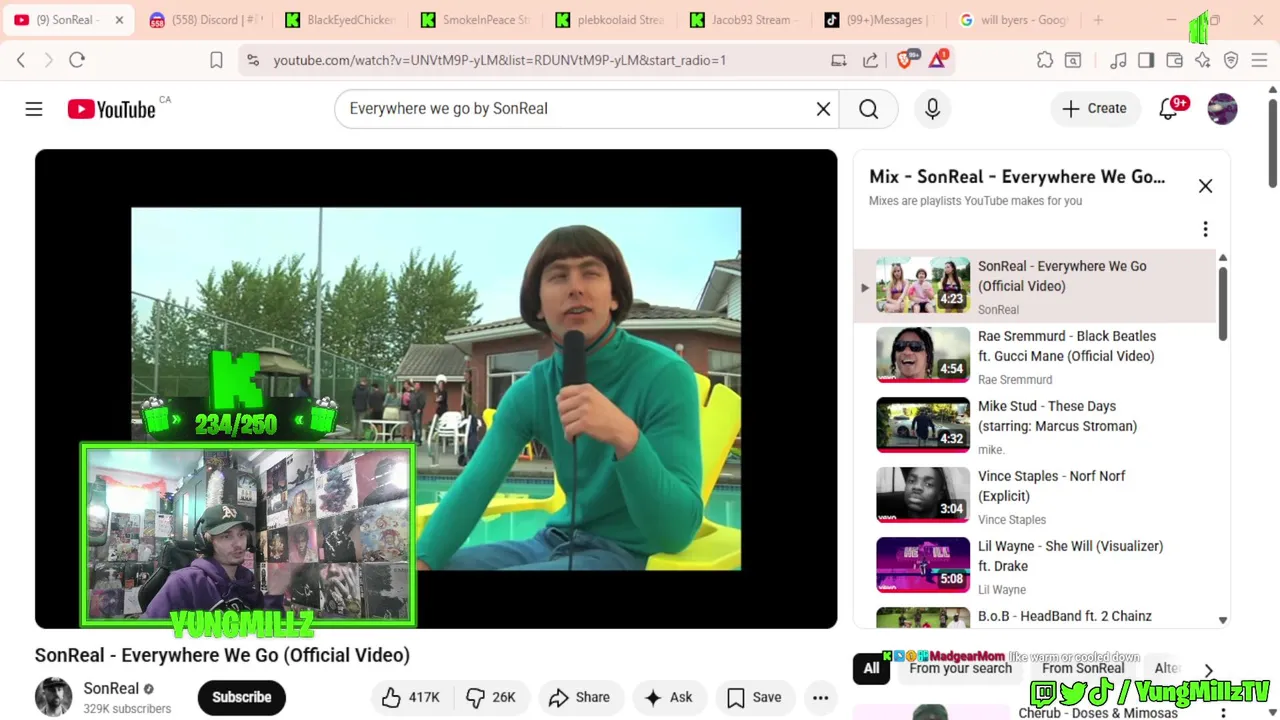Go back with browser back arrow
The width and height of the screenshot is (1280, 720).
pyautogui.click(x=21, y=60)
